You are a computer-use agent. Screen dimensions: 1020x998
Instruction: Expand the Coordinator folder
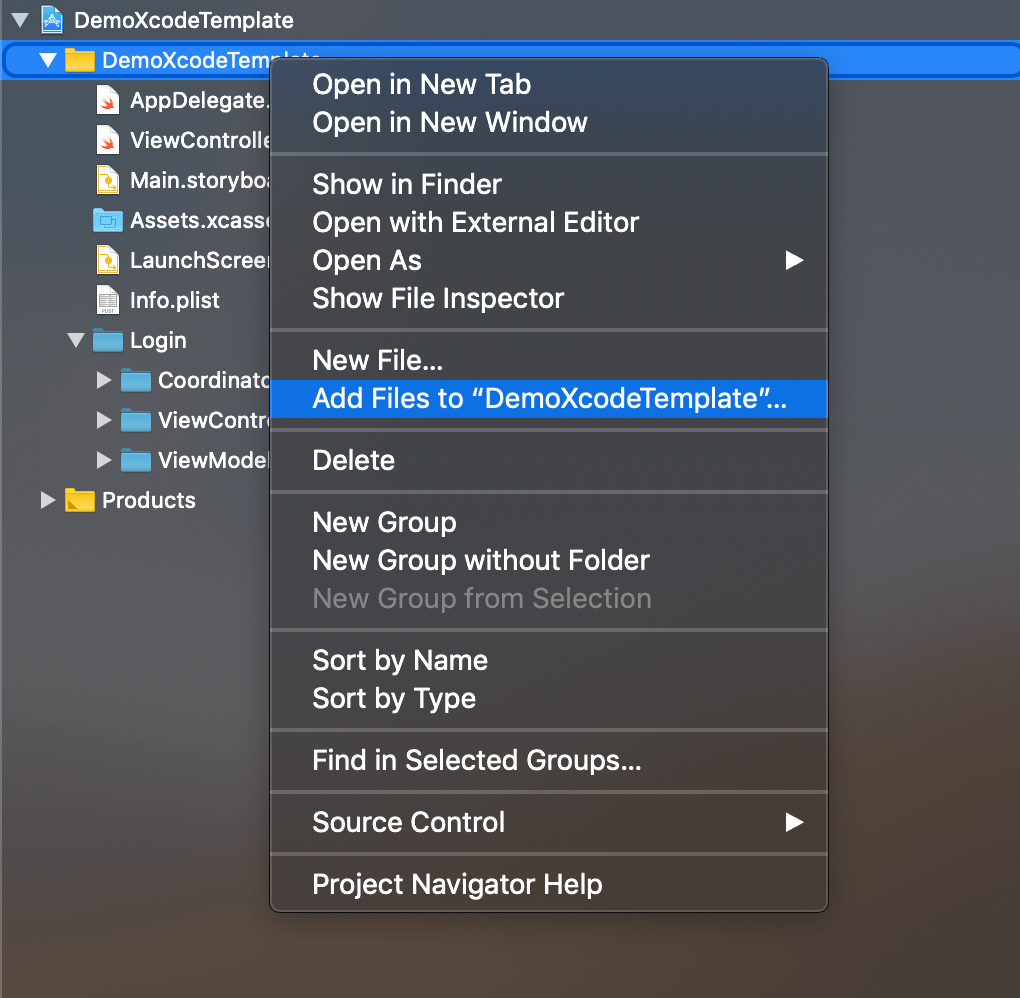tap(103, 380)
